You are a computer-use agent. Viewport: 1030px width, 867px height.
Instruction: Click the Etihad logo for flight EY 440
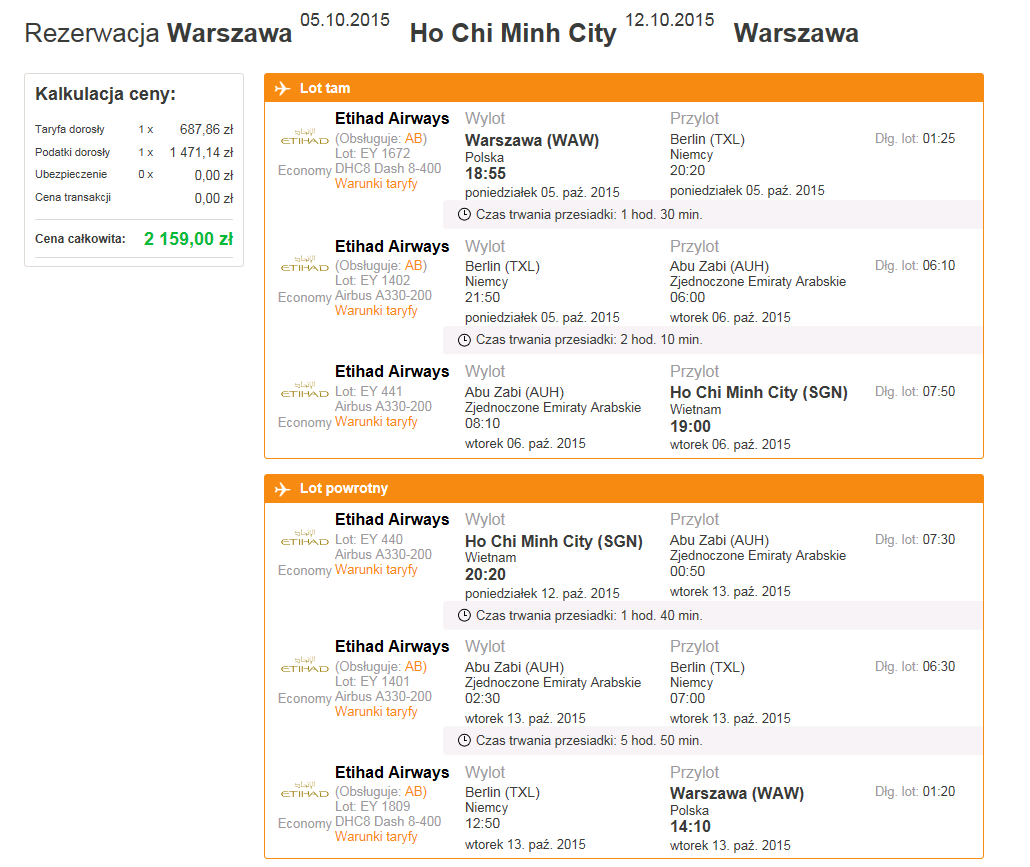[x=305, y=537]
